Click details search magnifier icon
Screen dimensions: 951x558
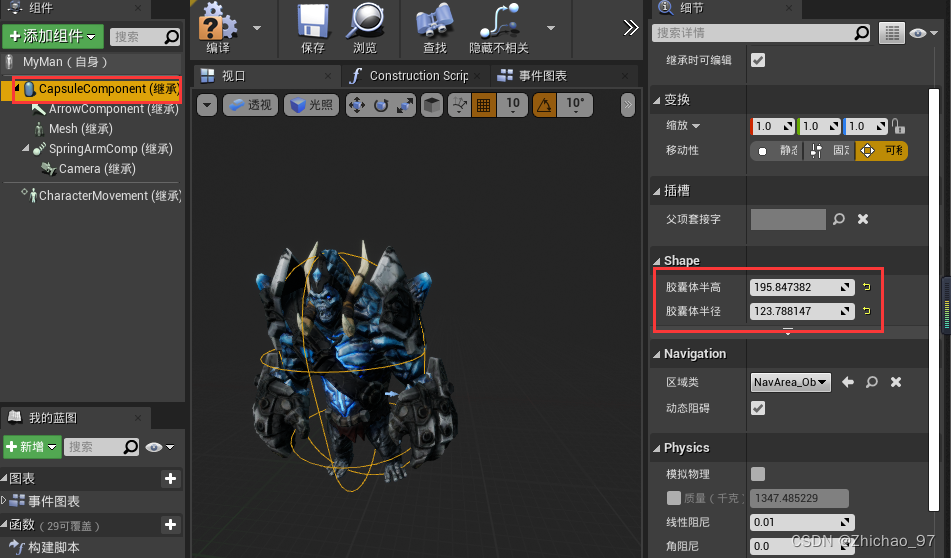861,33
